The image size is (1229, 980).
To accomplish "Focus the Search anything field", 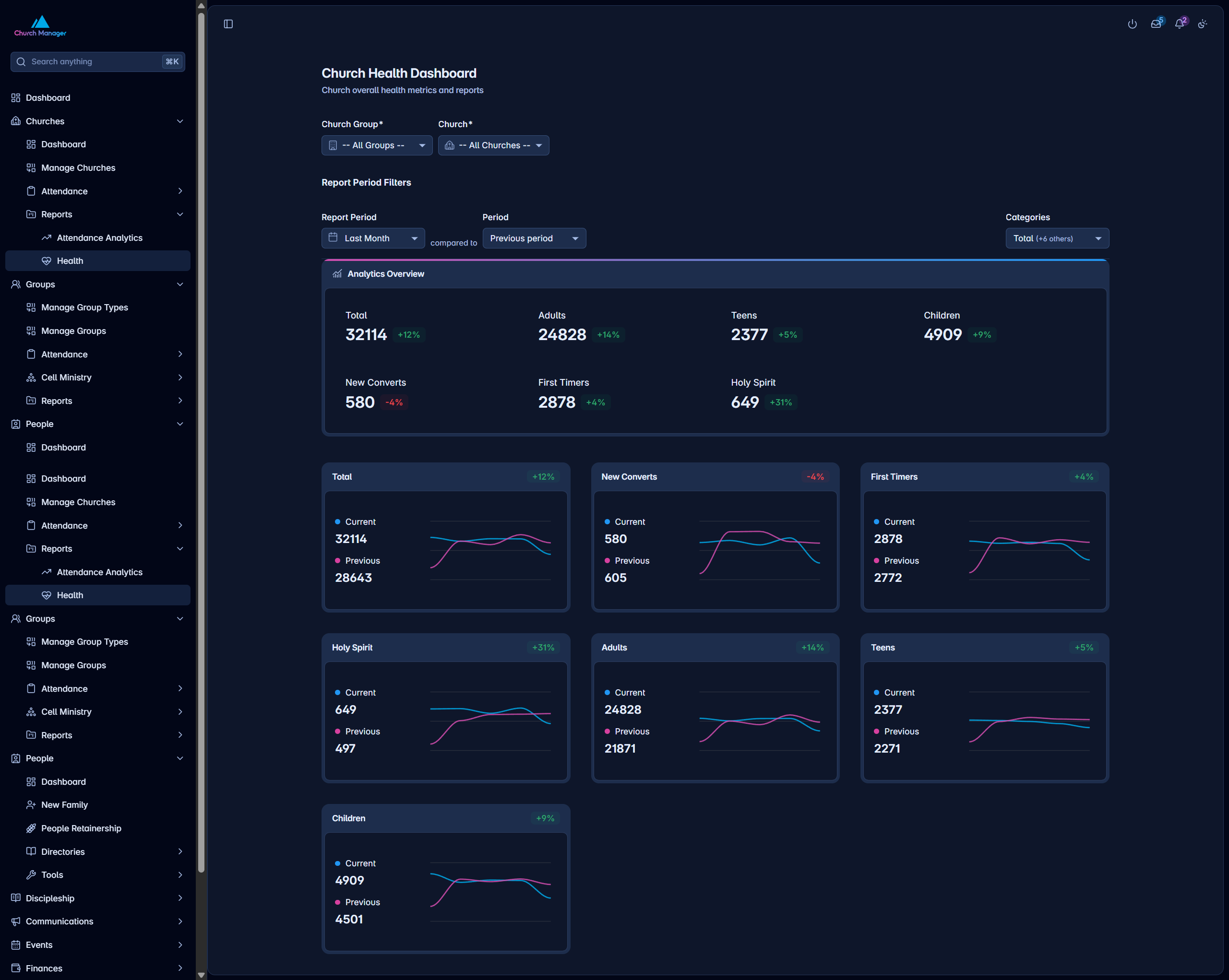I will click(x=97, y=61).
